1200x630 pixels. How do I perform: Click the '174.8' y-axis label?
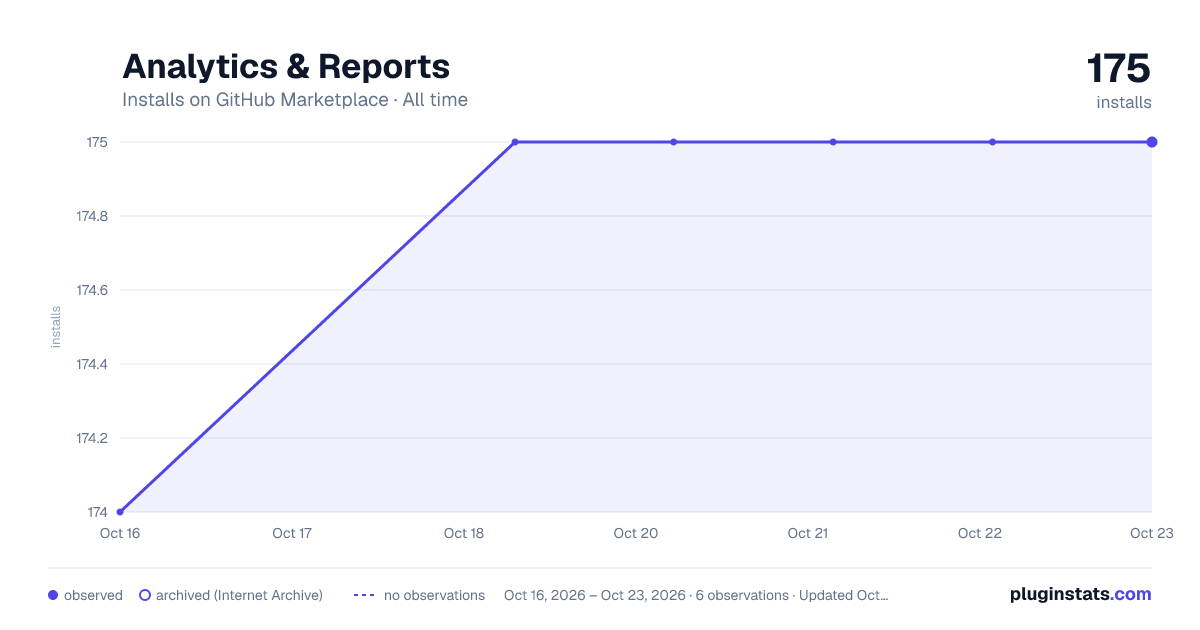point(92,216)
